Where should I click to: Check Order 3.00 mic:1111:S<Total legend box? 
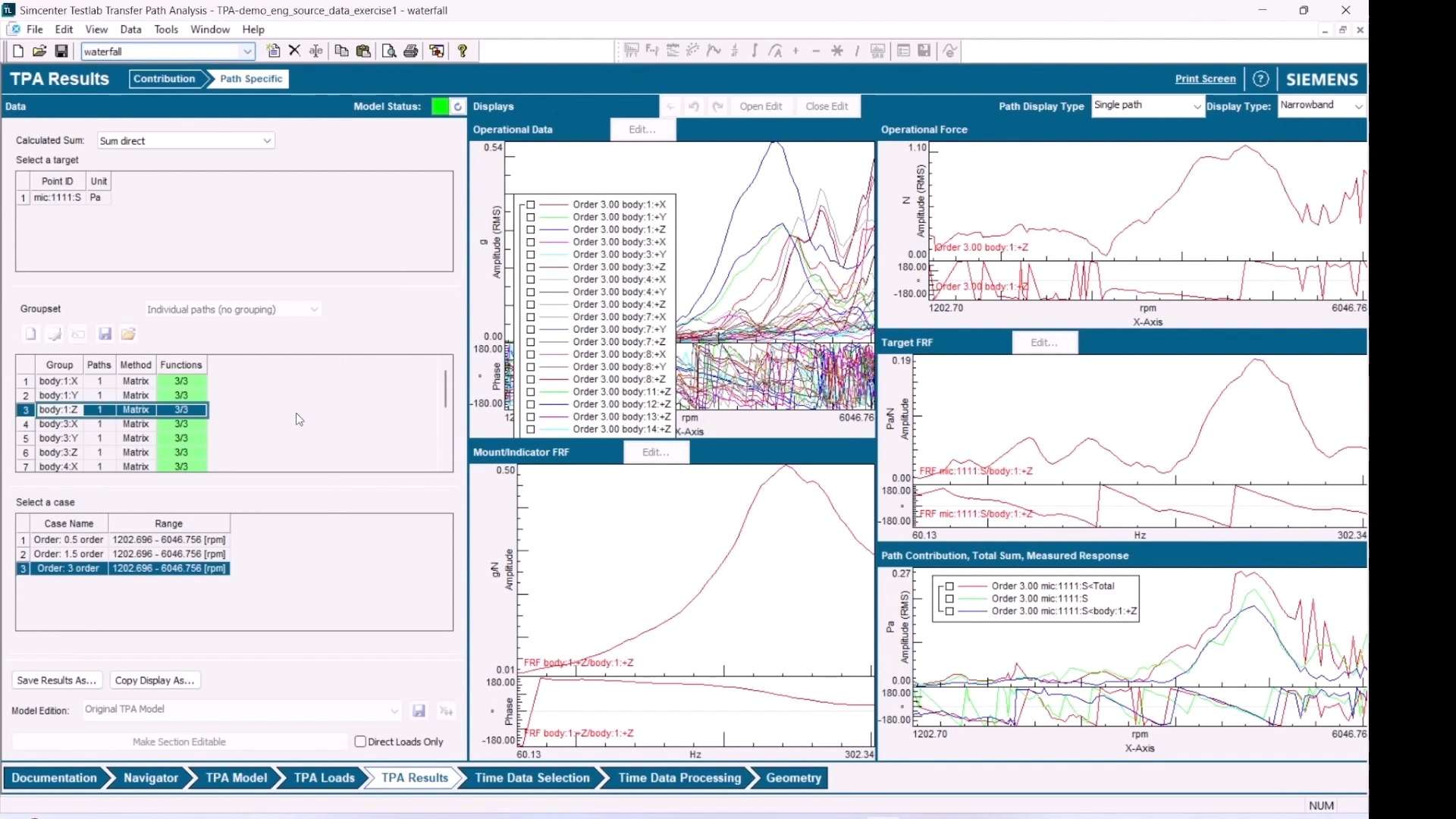pyautogui.click(x=949, y=586)
